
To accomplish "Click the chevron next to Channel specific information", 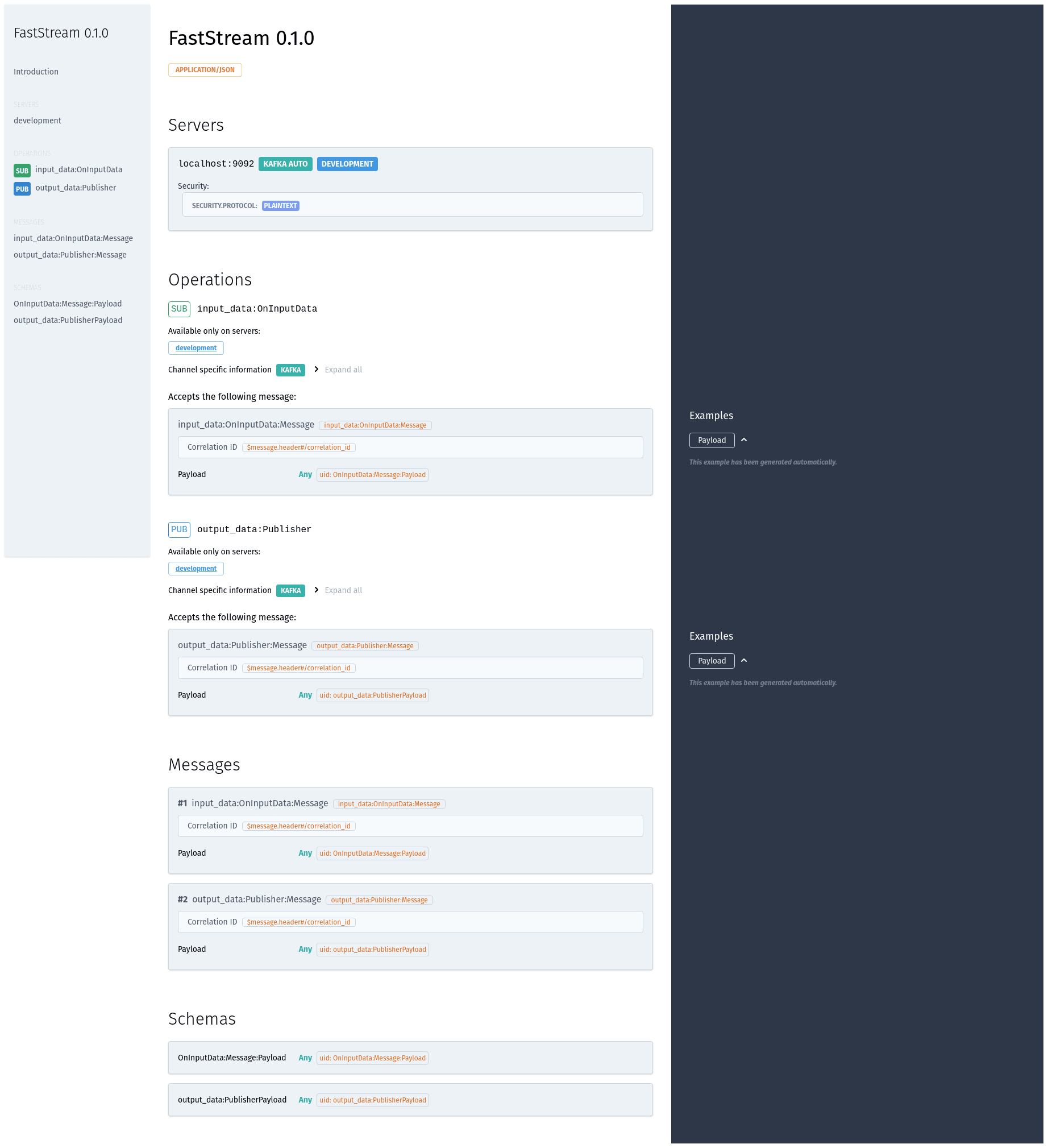I will click(x=316, y=370).
